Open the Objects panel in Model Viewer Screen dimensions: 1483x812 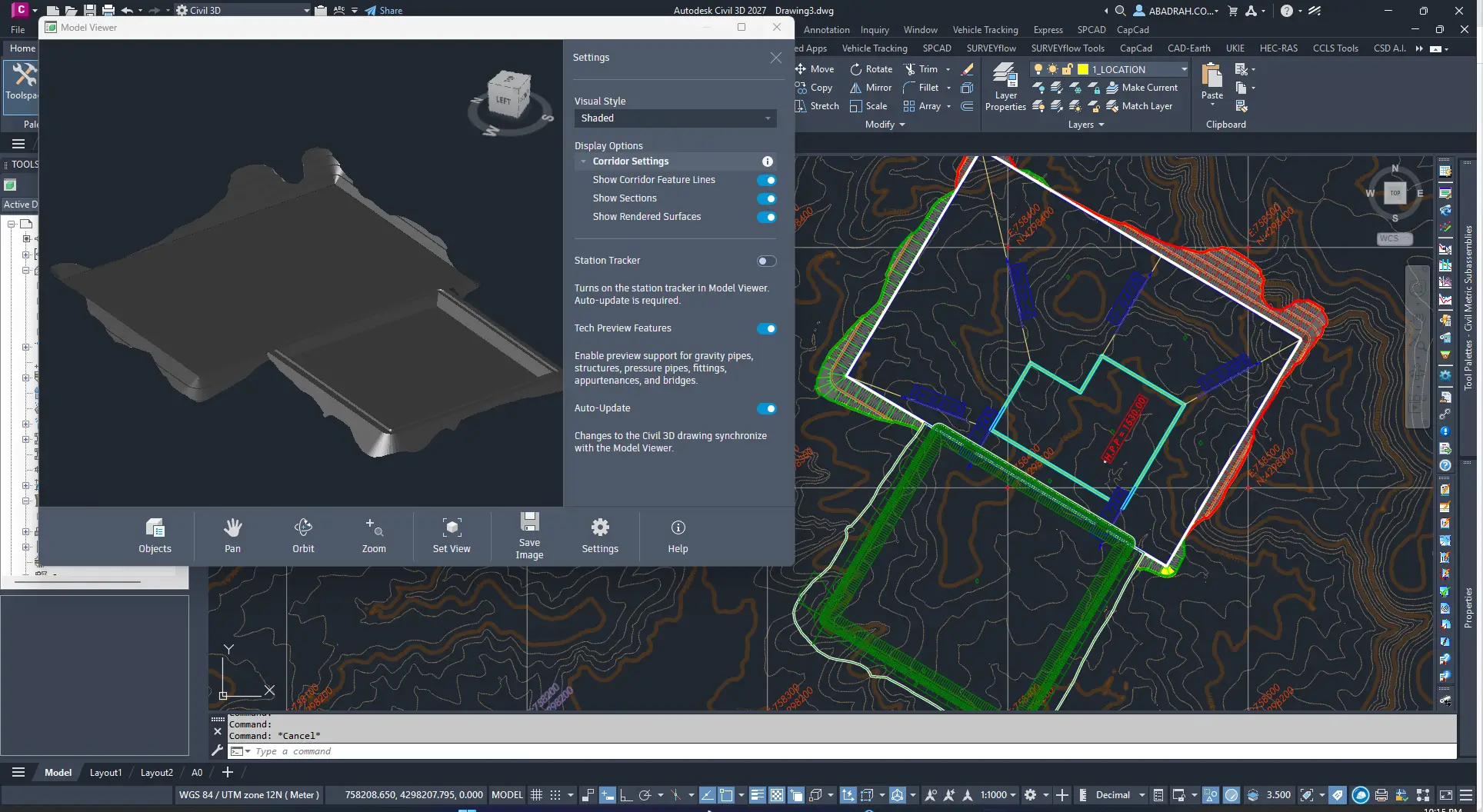(155, 535)
